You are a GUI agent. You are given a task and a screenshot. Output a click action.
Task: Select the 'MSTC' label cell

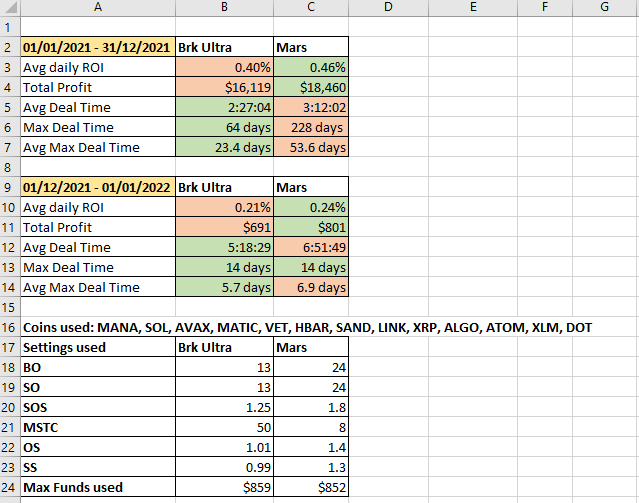98,426
